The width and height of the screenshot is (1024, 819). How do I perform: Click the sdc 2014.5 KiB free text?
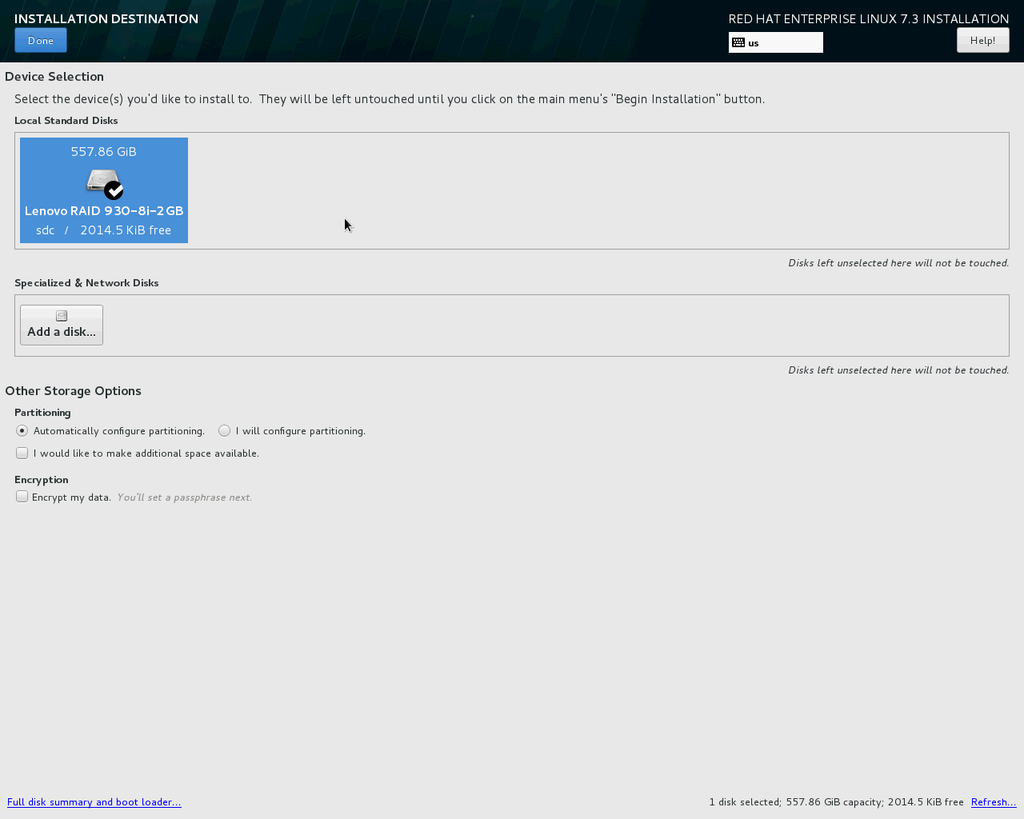pyautogui.click(x=104, y=230)
